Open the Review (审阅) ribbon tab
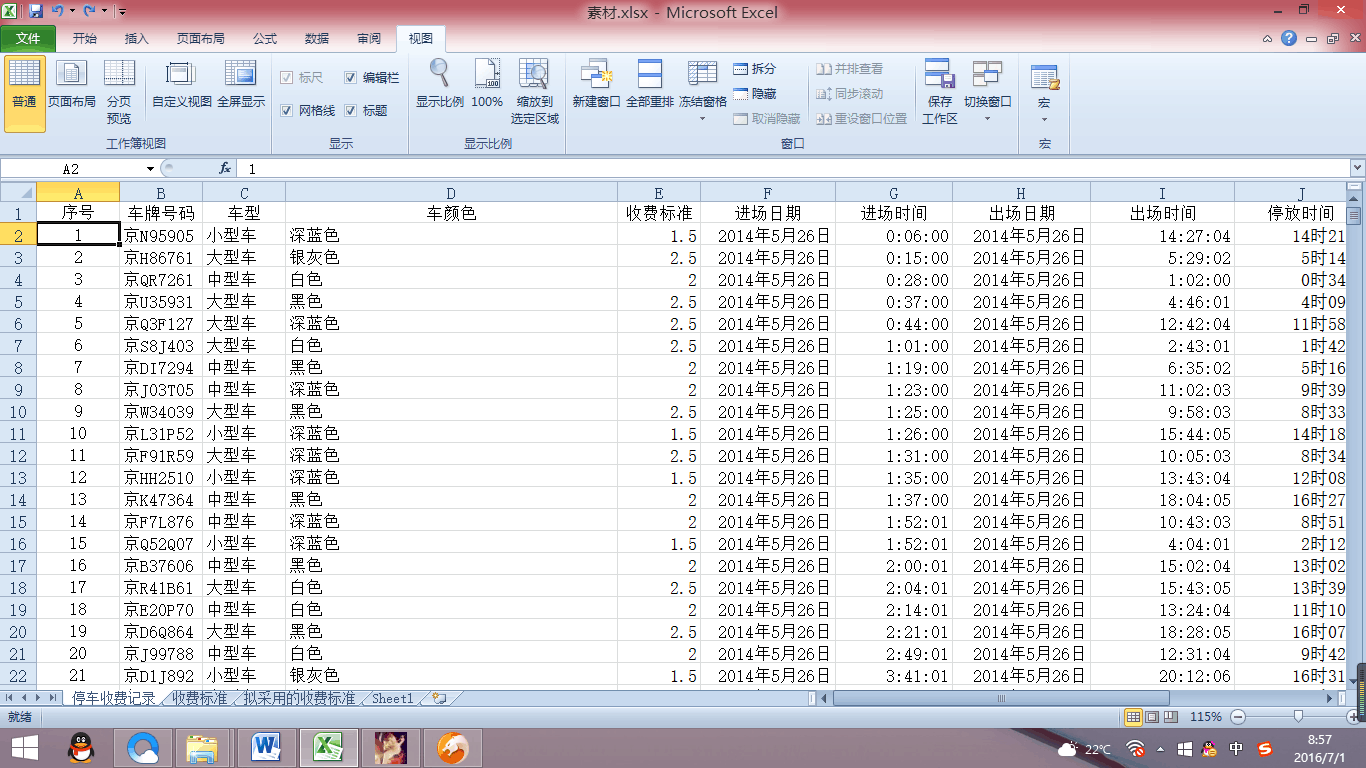Viewport: 1366px width, 768px height. pos(369,38)
